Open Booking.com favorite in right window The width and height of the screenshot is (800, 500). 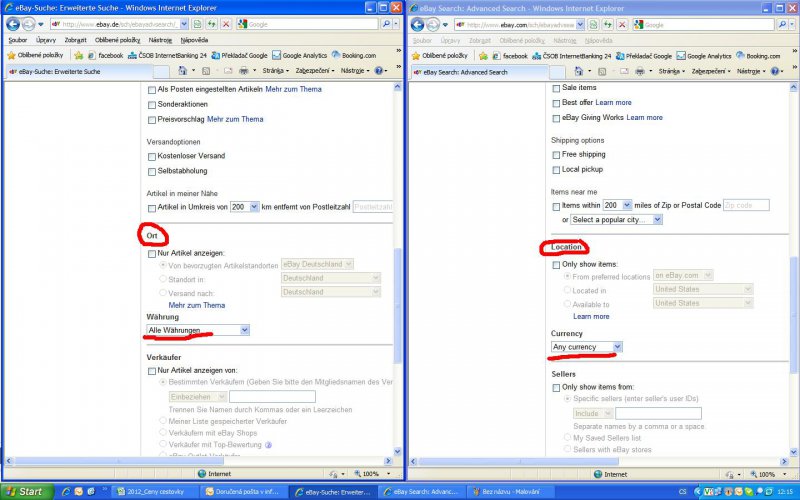click(x=758, y=56)
